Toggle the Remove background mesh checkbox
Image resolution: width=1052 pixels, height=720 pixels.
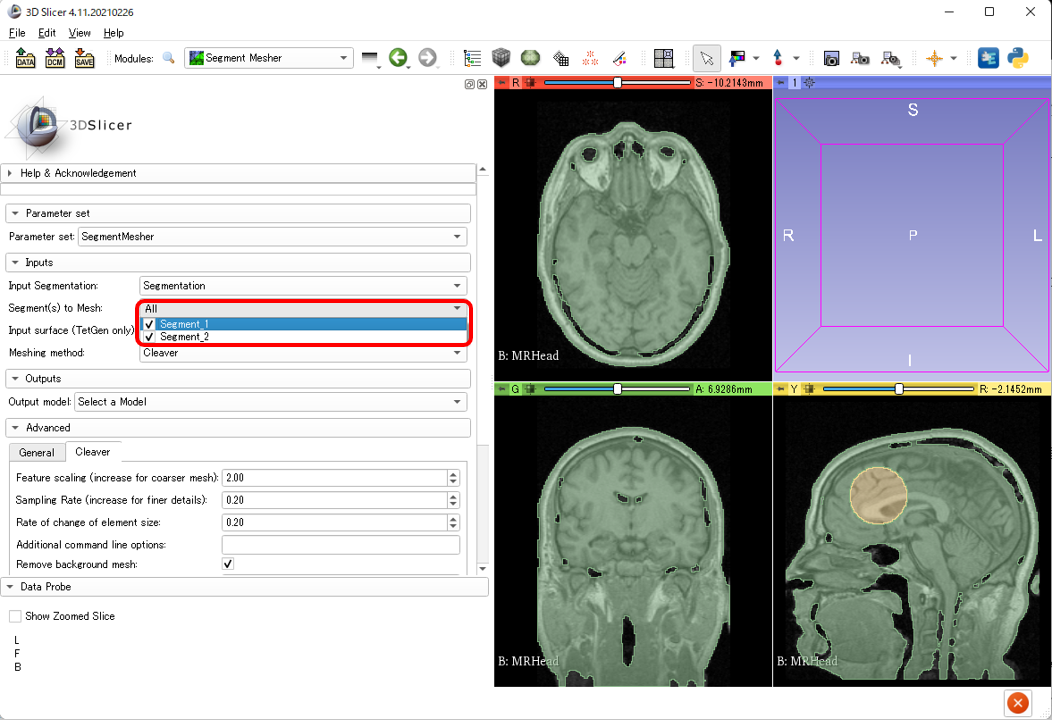click(x=228, y=564)
